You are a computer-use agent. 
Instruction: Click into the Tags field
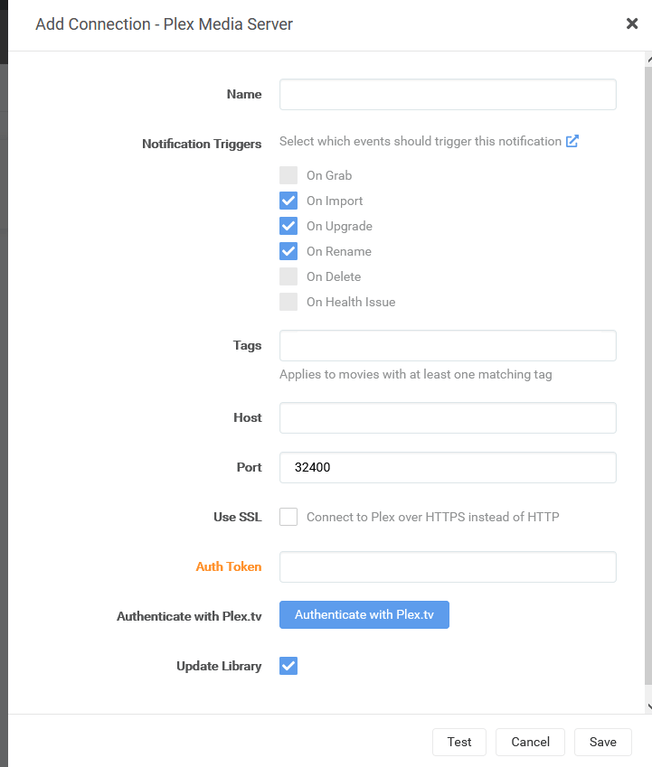coord(448,346)
